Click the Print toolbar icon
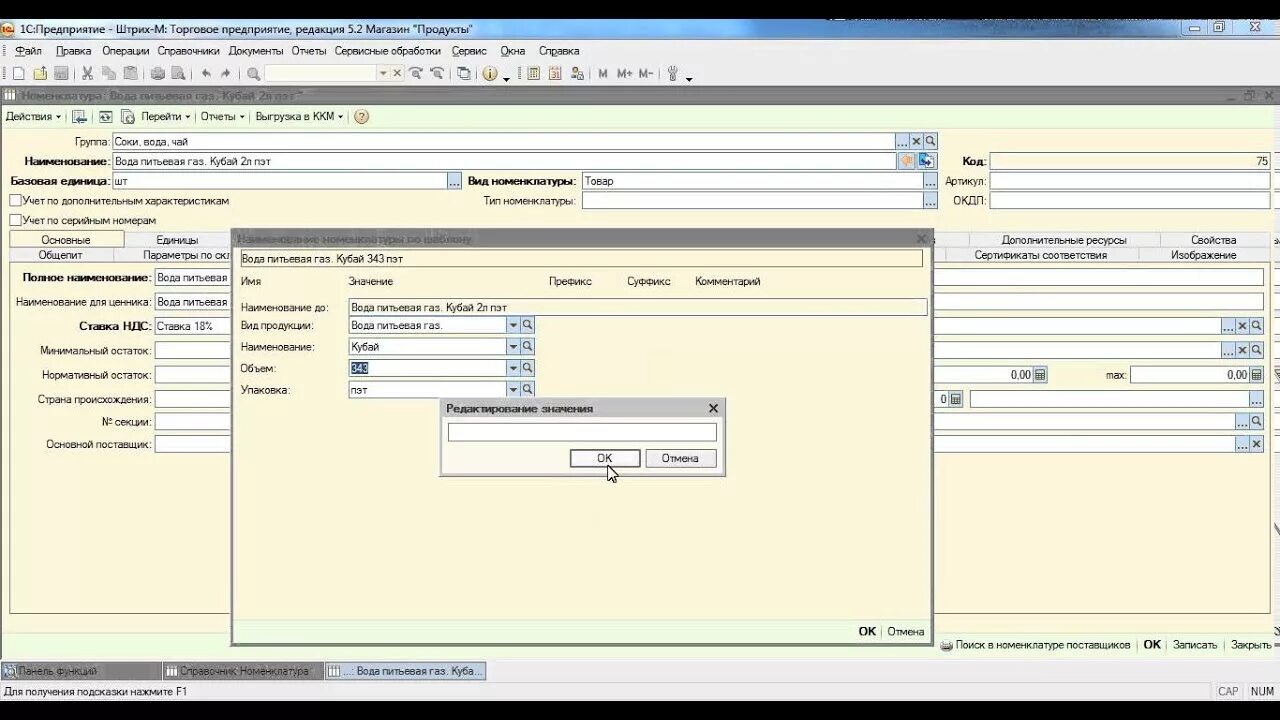1280x720 pixels. tap(157, 73)
